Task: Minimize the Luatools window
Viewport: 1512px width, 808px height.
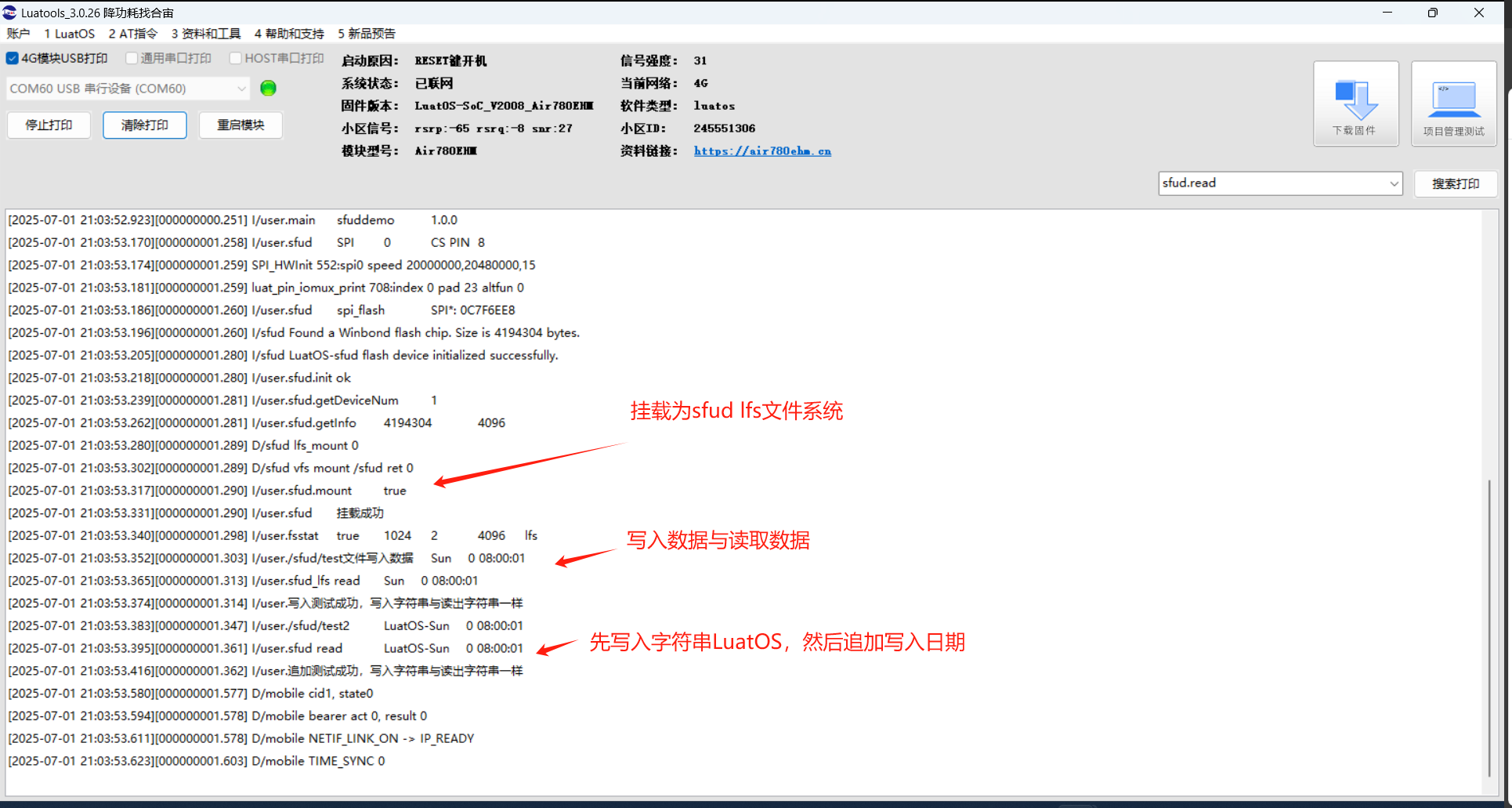Action: pyautogui.click(x=1387, y=13)
